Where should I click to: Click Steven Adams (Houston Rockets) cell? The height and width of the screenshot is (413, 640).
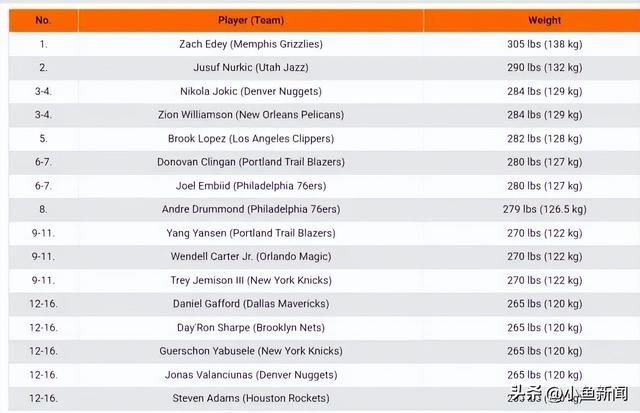[x=250, y=398]
